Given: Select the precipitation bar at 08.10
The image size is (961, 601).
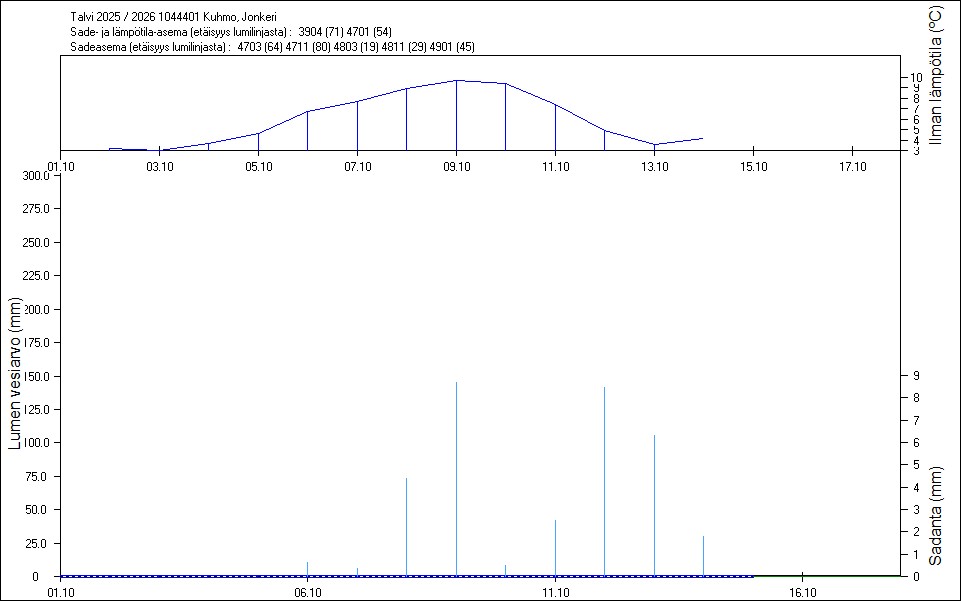Looking at the screenshot, I should [x=406, y=527].
